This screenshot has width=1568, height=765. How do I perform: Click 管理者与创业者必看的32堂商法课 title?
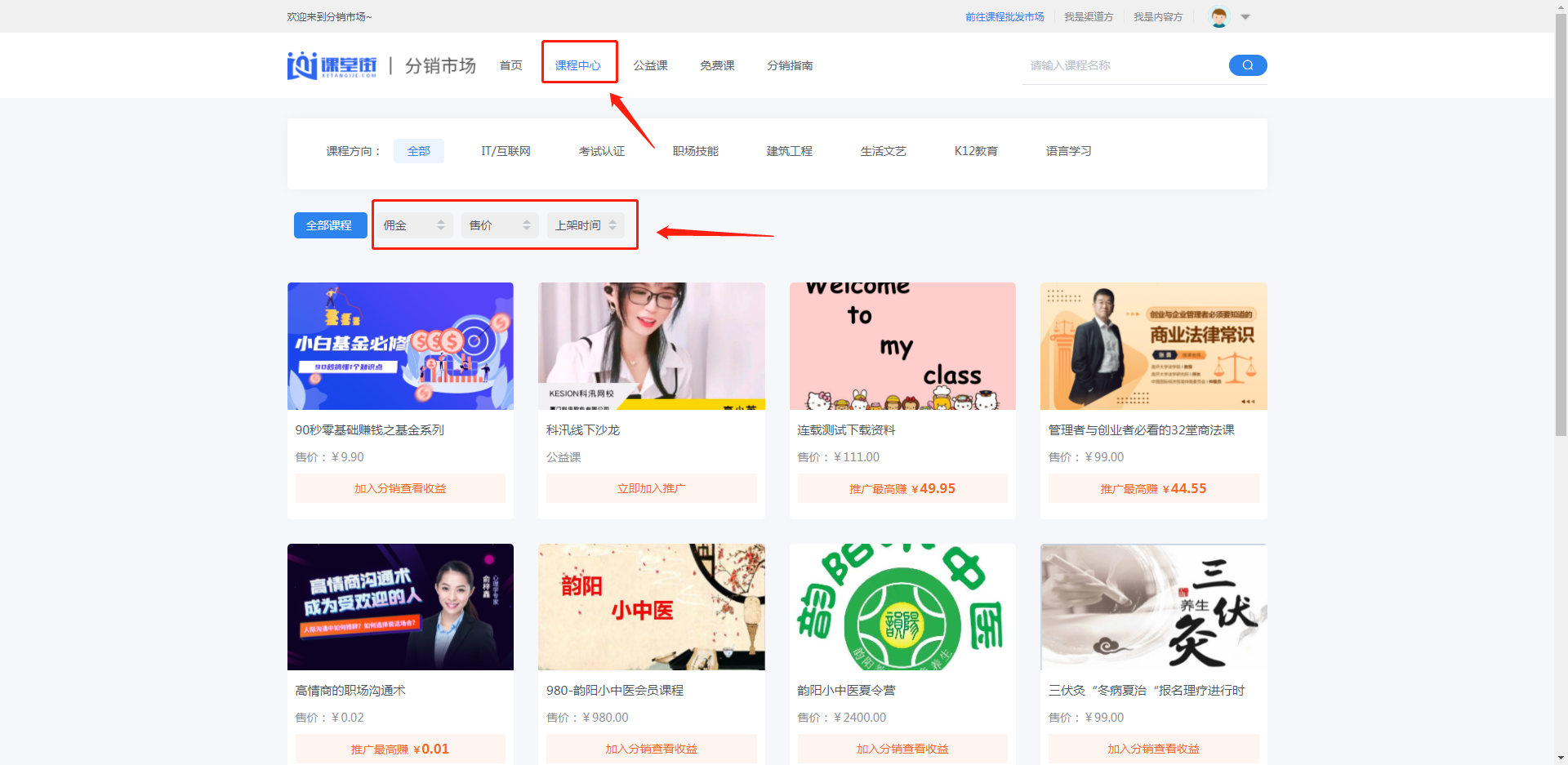(1142, 429)
